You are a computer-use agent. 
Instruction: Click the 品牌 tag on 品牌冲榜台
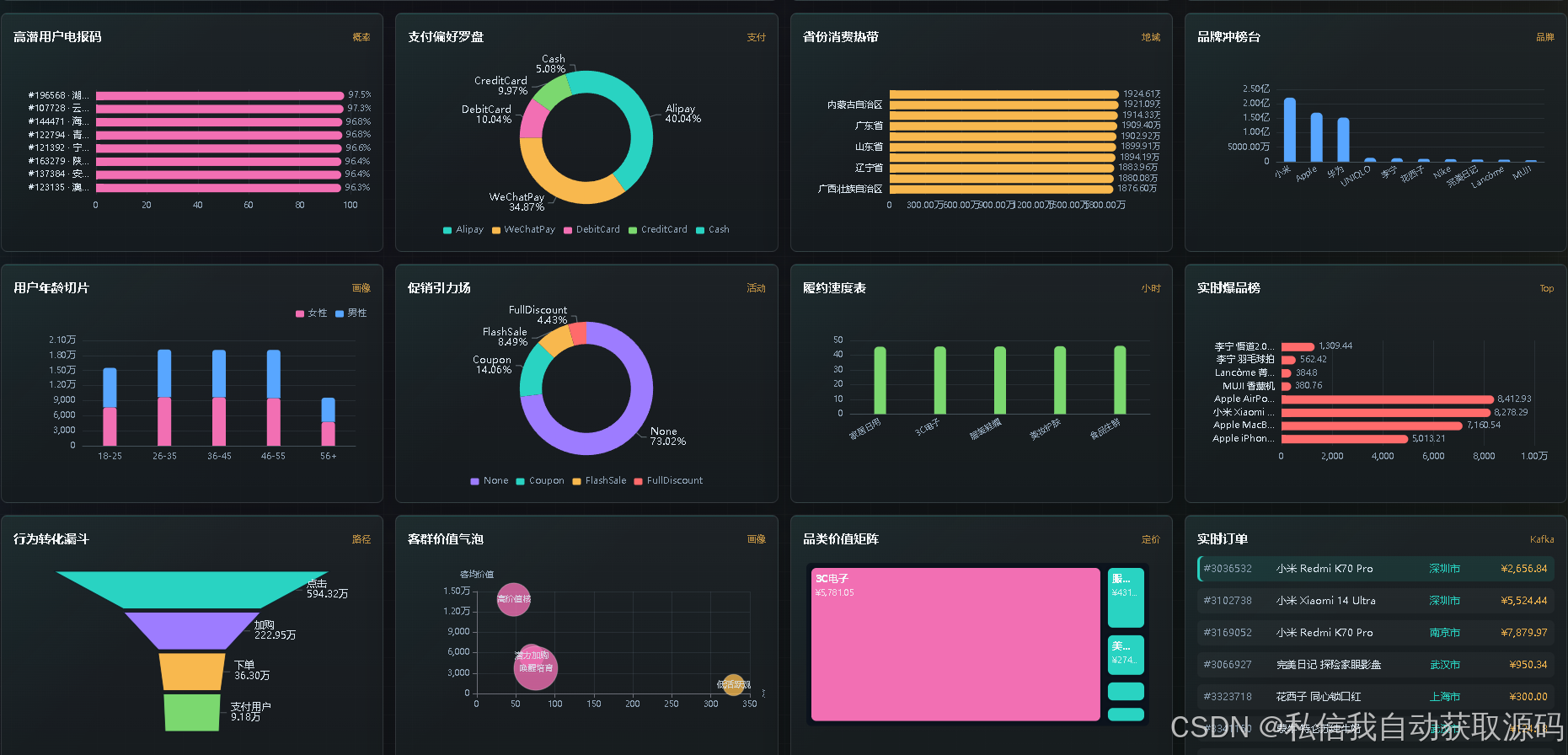point(1545,37)
